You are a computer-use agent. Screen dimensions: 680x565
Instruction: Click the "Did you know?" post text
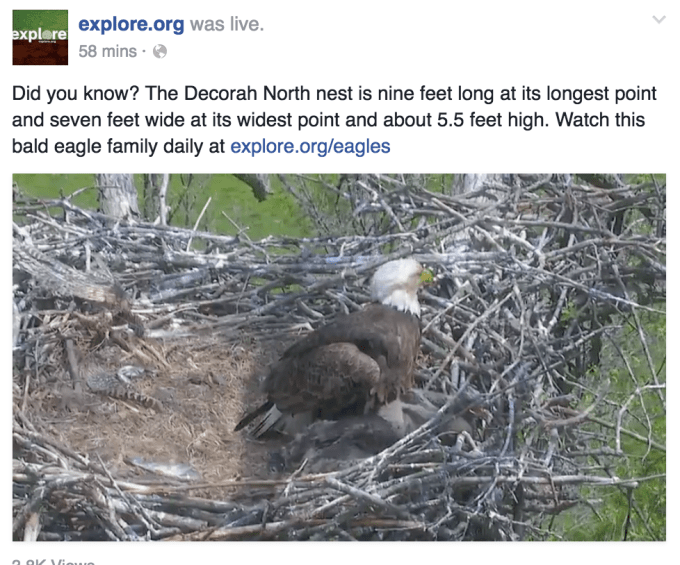[75, 94]
